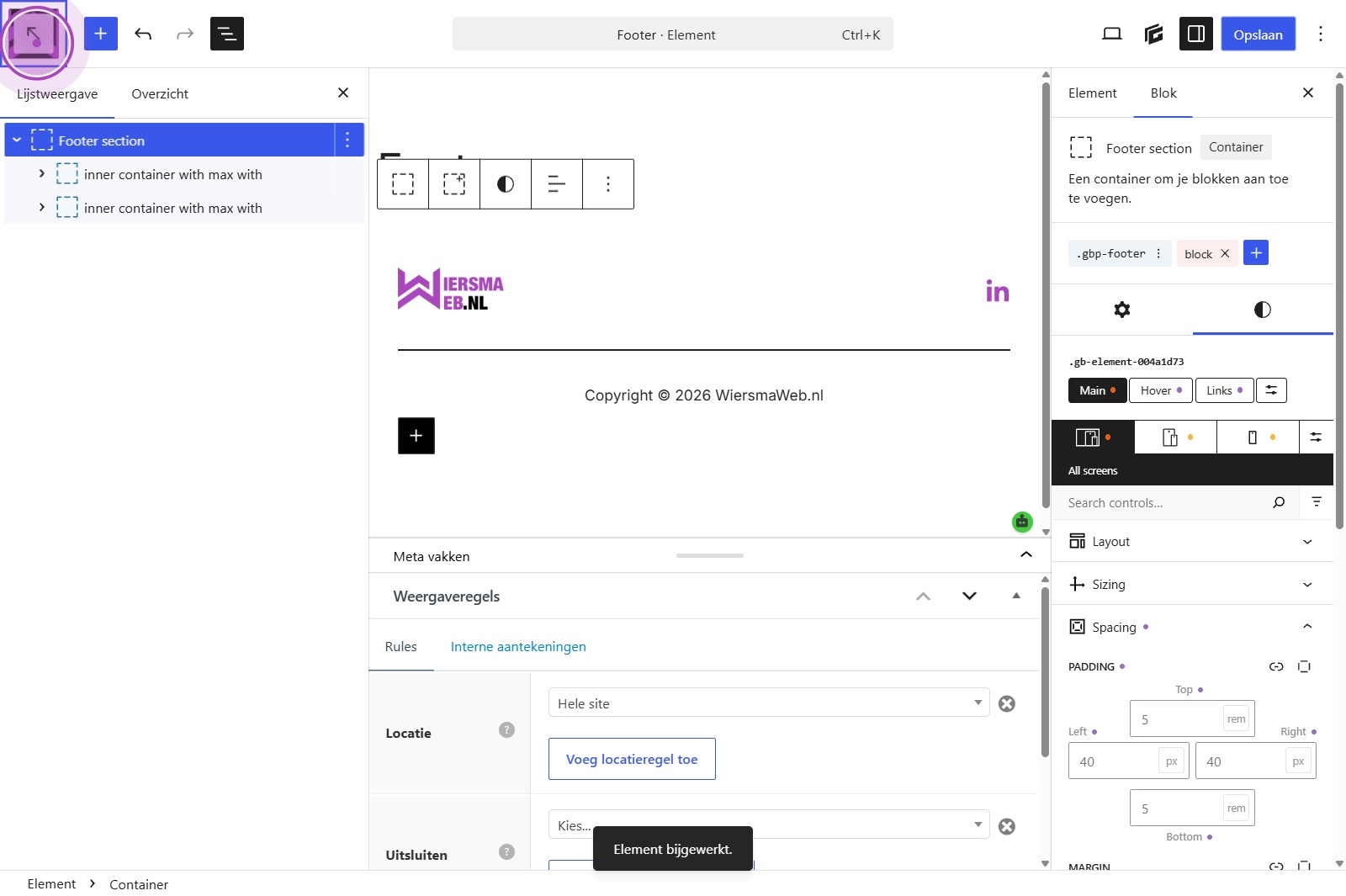1346x896 pixels.
Task: Close the settings sidebar
Action: click(1308, 93)
